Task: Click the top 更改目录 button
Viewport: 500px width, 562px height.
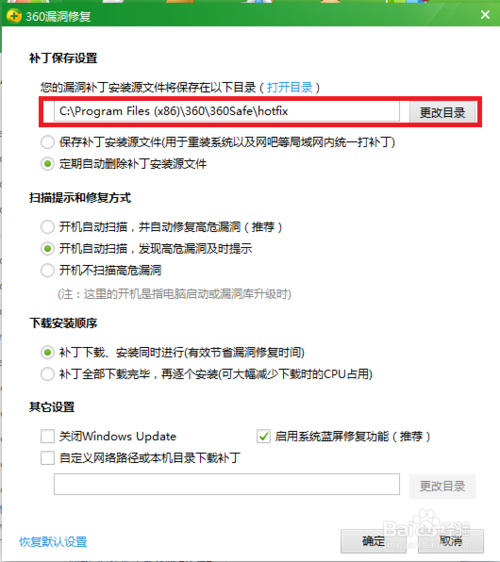Action: [x=442, y=113]
